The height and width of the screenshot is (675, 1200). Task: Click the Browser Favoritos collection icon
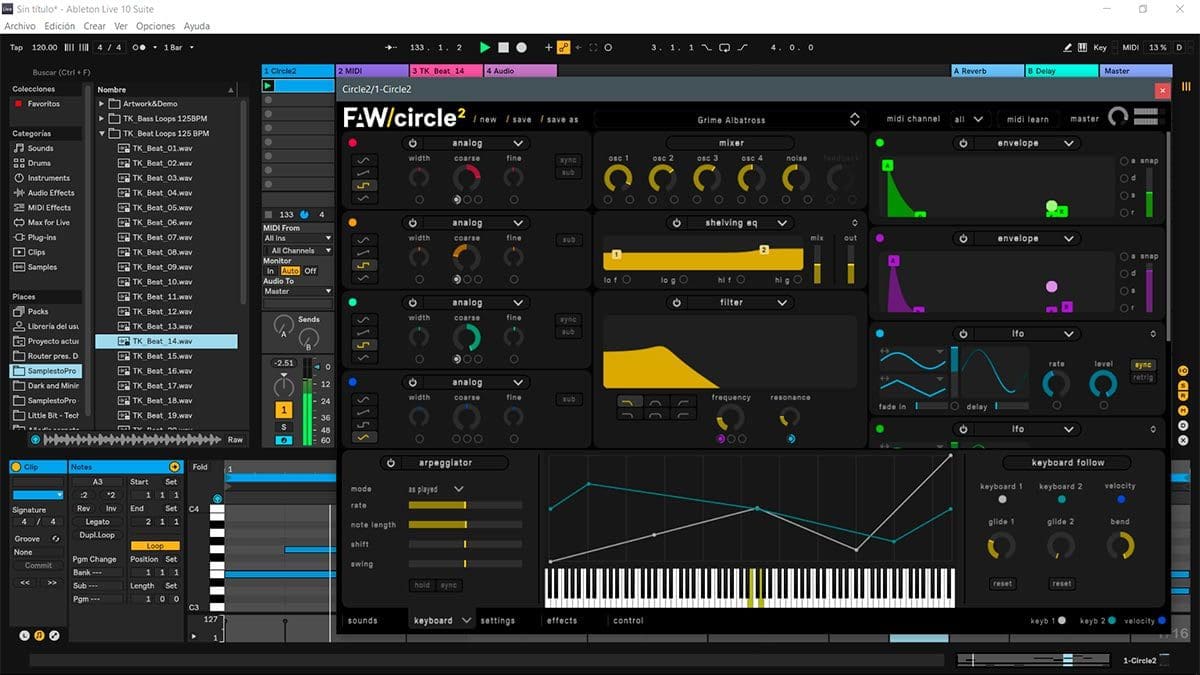tap(18, 104)
